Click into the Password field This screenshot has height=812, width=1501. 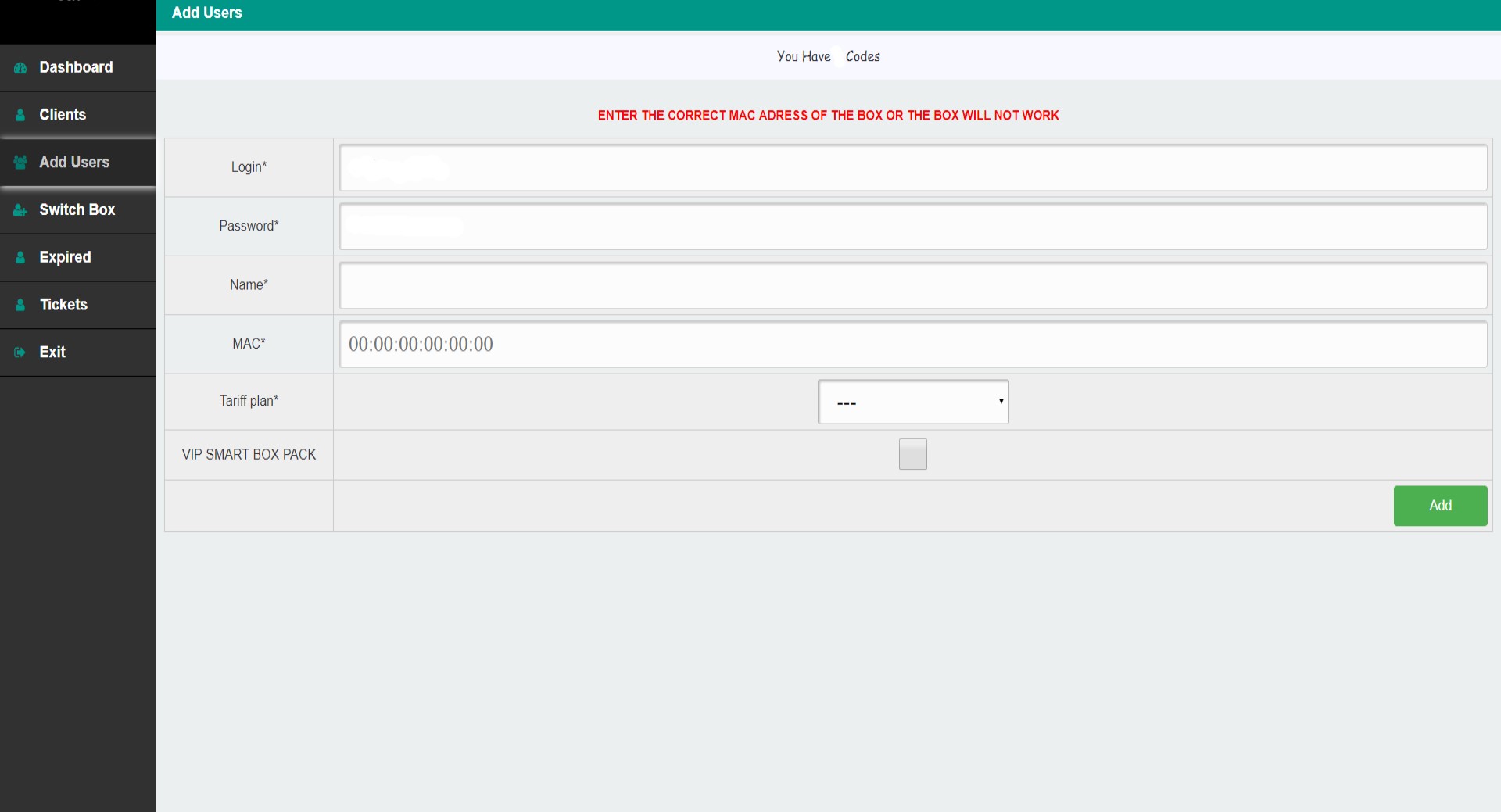point(912,227)
